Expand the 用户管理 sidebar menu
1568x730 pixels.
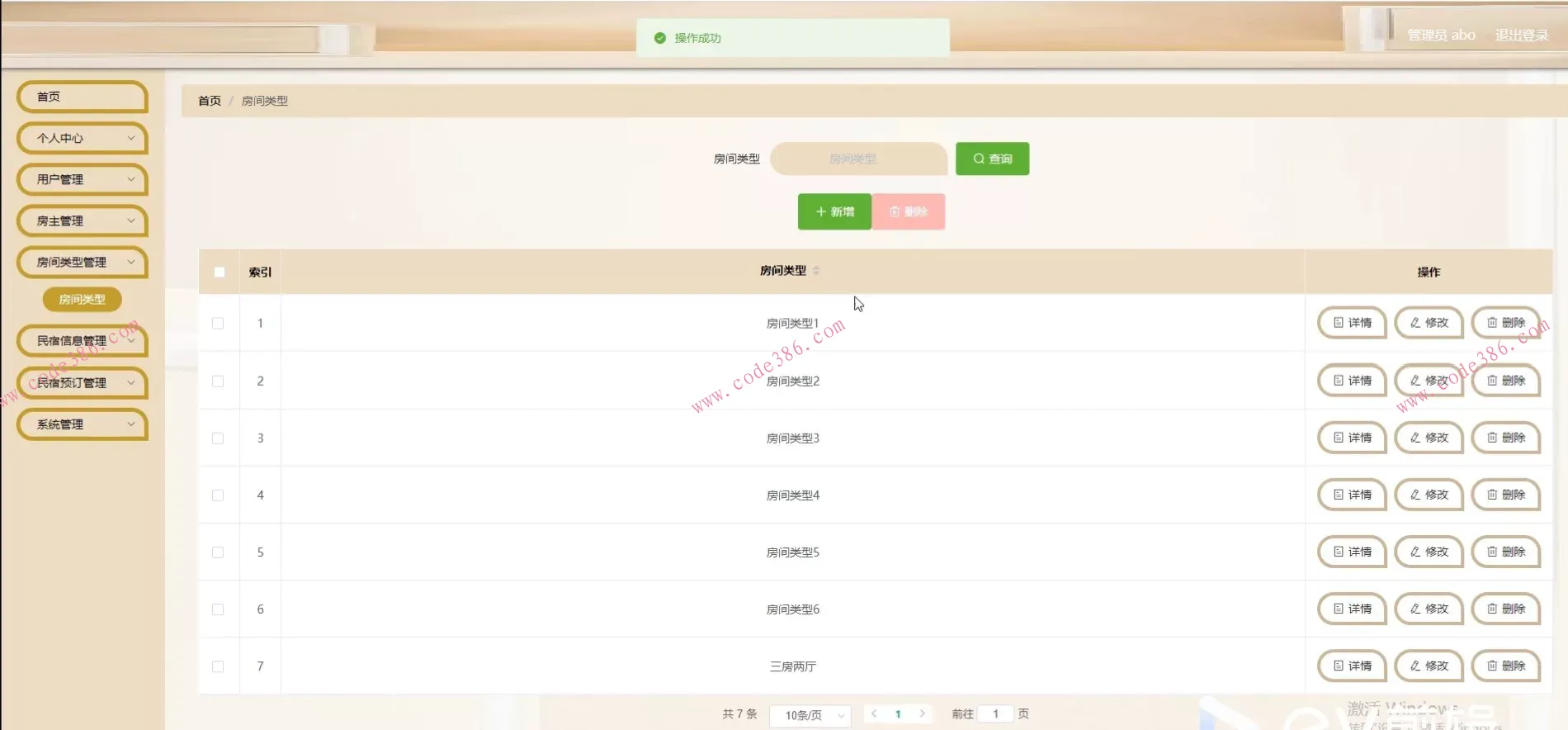[82, 179]
